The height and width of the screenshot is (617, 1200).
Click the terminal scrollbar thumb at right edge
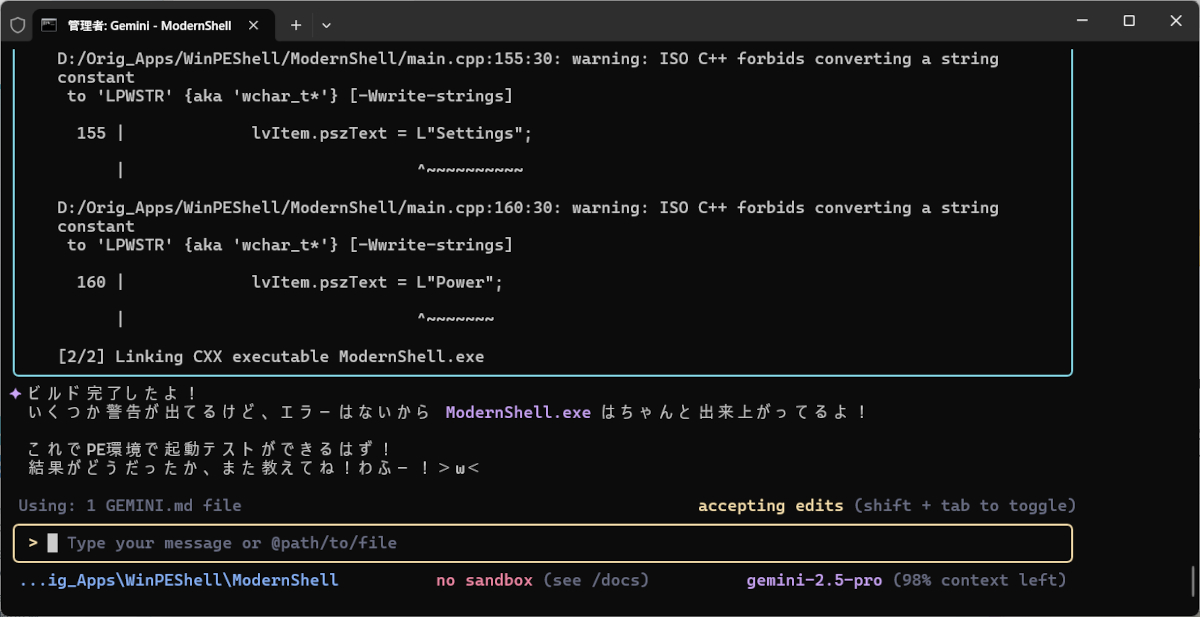(x=1190, y=581)
